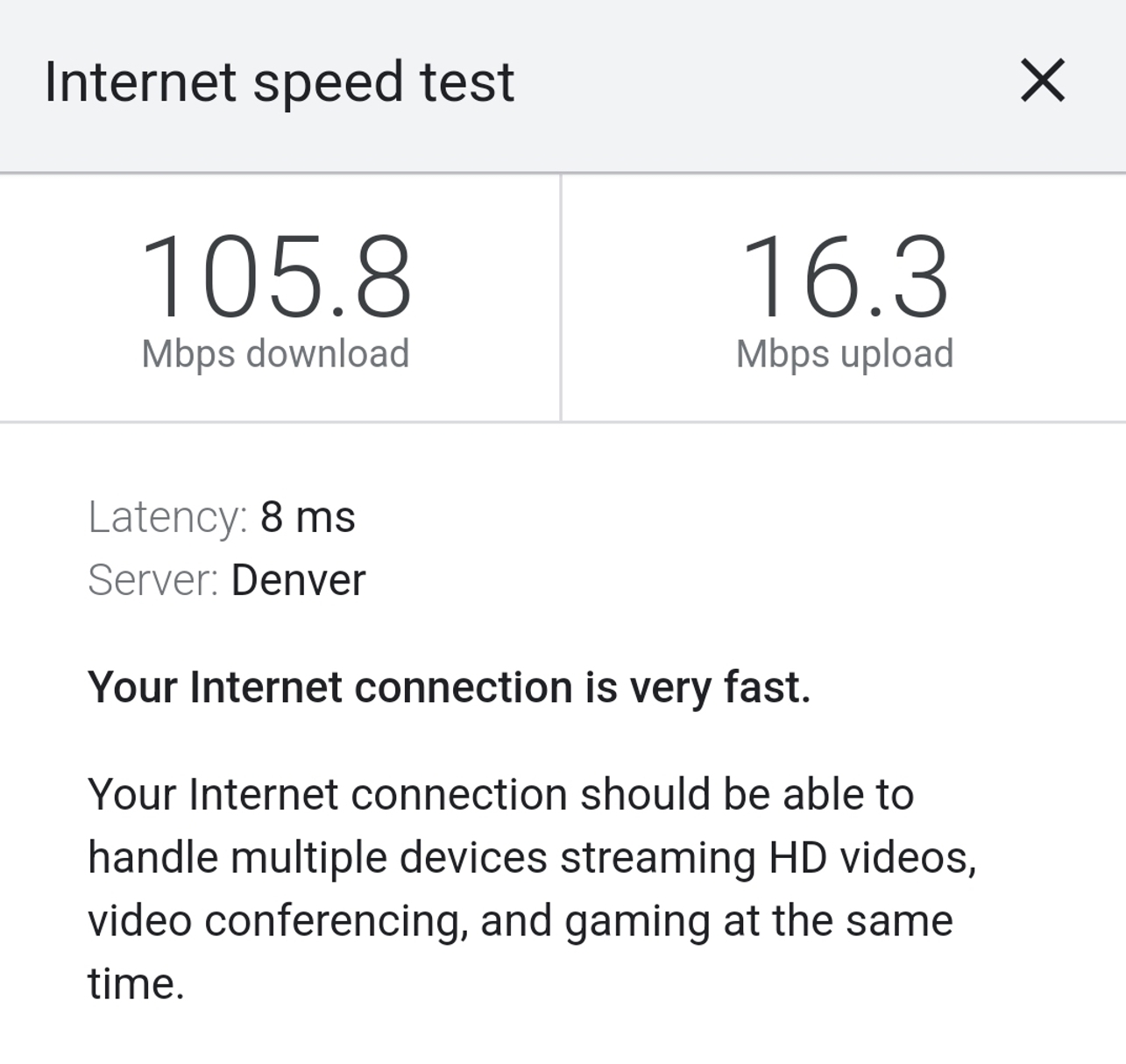
Task: Select the "HD videos," text in description
Action: [872, 857]
